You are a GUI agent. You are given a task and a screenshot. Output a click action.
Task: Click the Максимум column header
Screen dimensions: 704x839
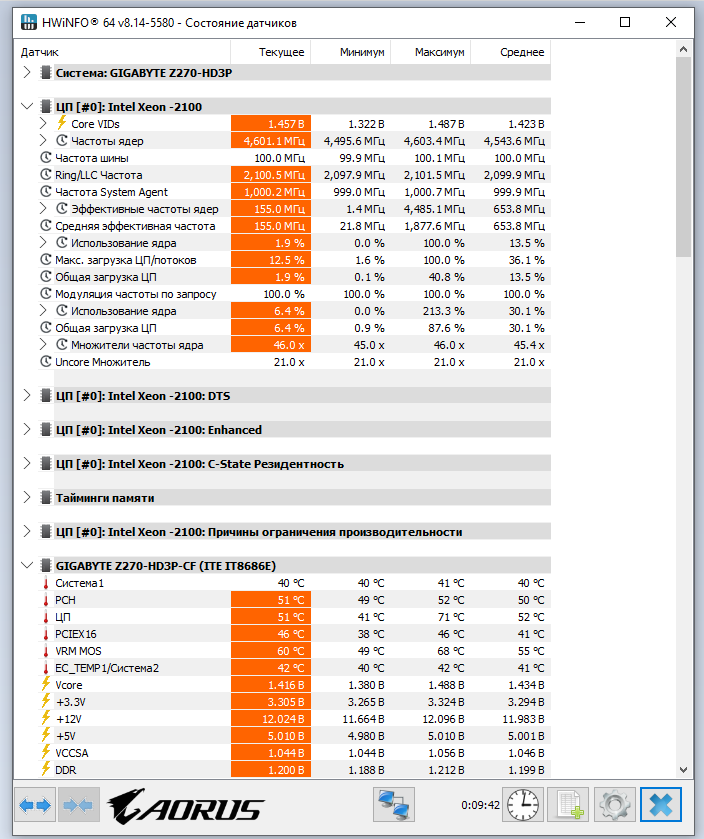point(431,52)
